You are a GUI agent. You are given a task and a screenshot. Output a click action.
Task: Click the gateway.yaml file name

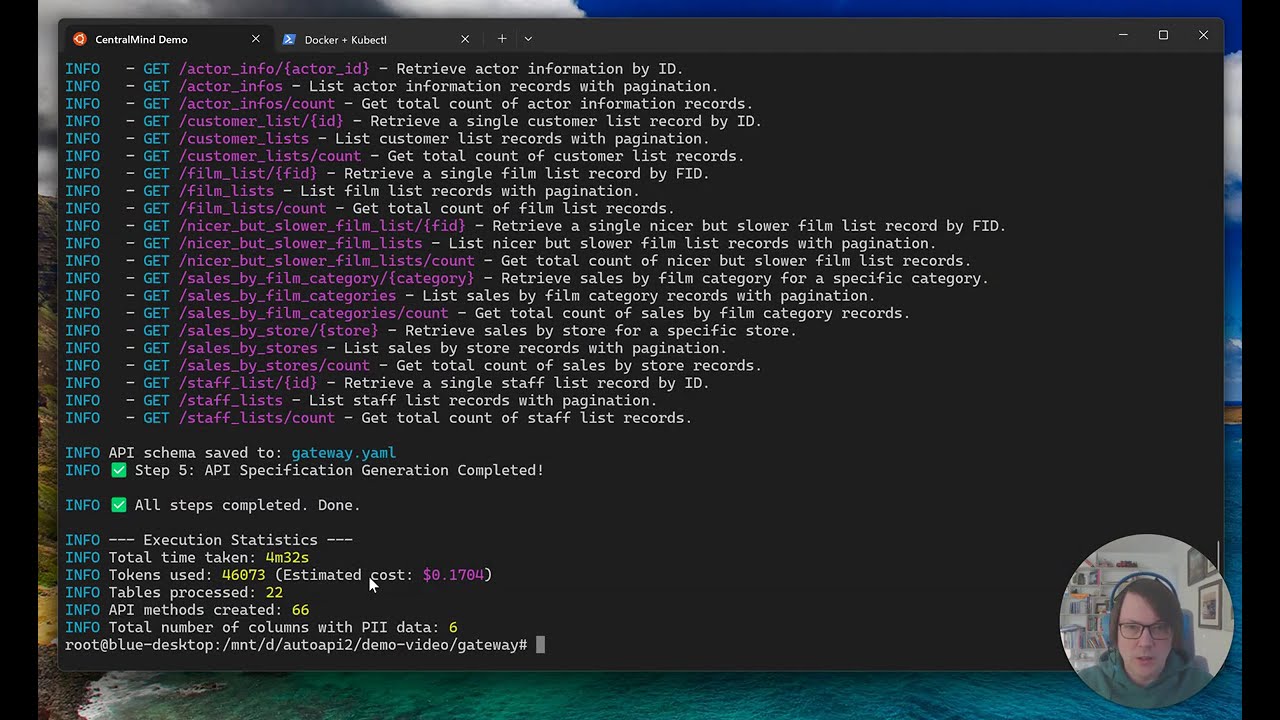tap(343, 453)
